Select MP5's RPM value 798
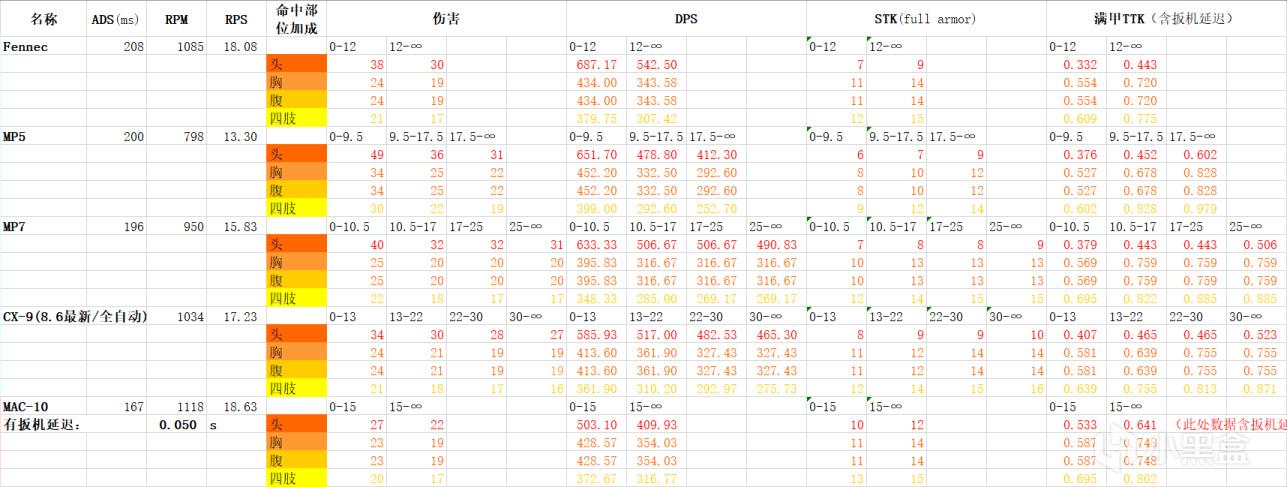 pos(193,136)
